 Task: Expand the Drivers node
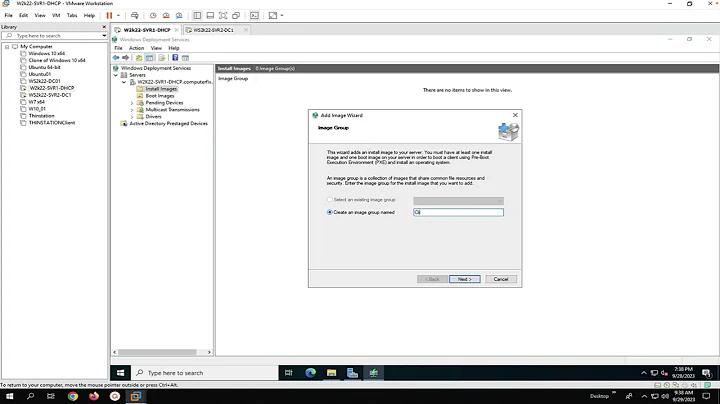coord(132,117)
